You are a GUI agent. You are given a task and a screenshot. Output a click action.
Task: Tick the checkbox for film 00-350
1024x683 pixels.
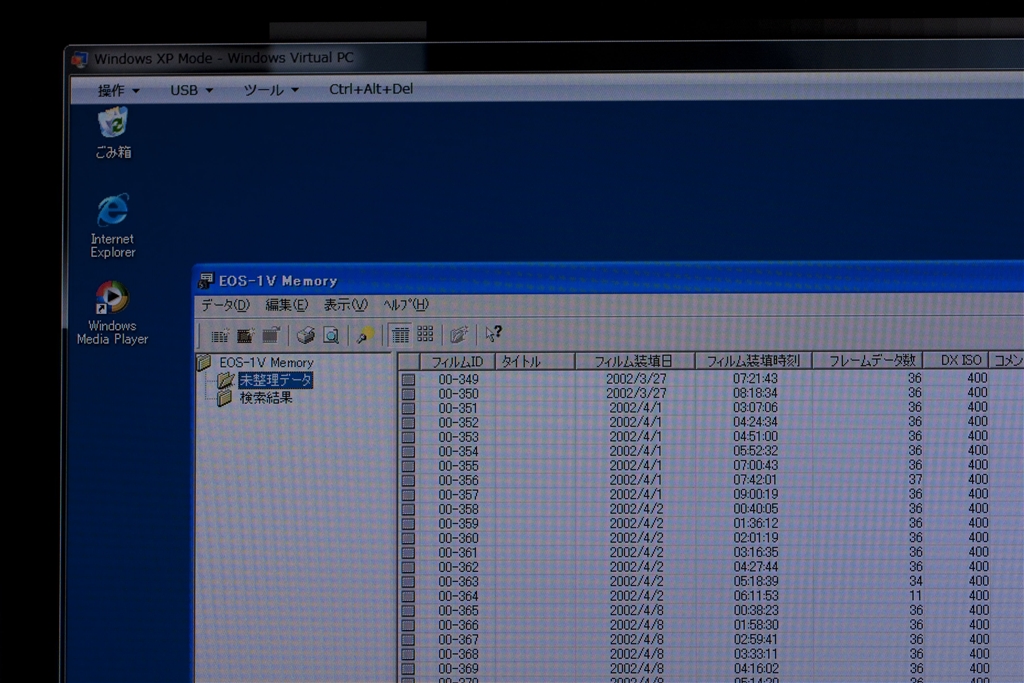(x=409, y=394)
